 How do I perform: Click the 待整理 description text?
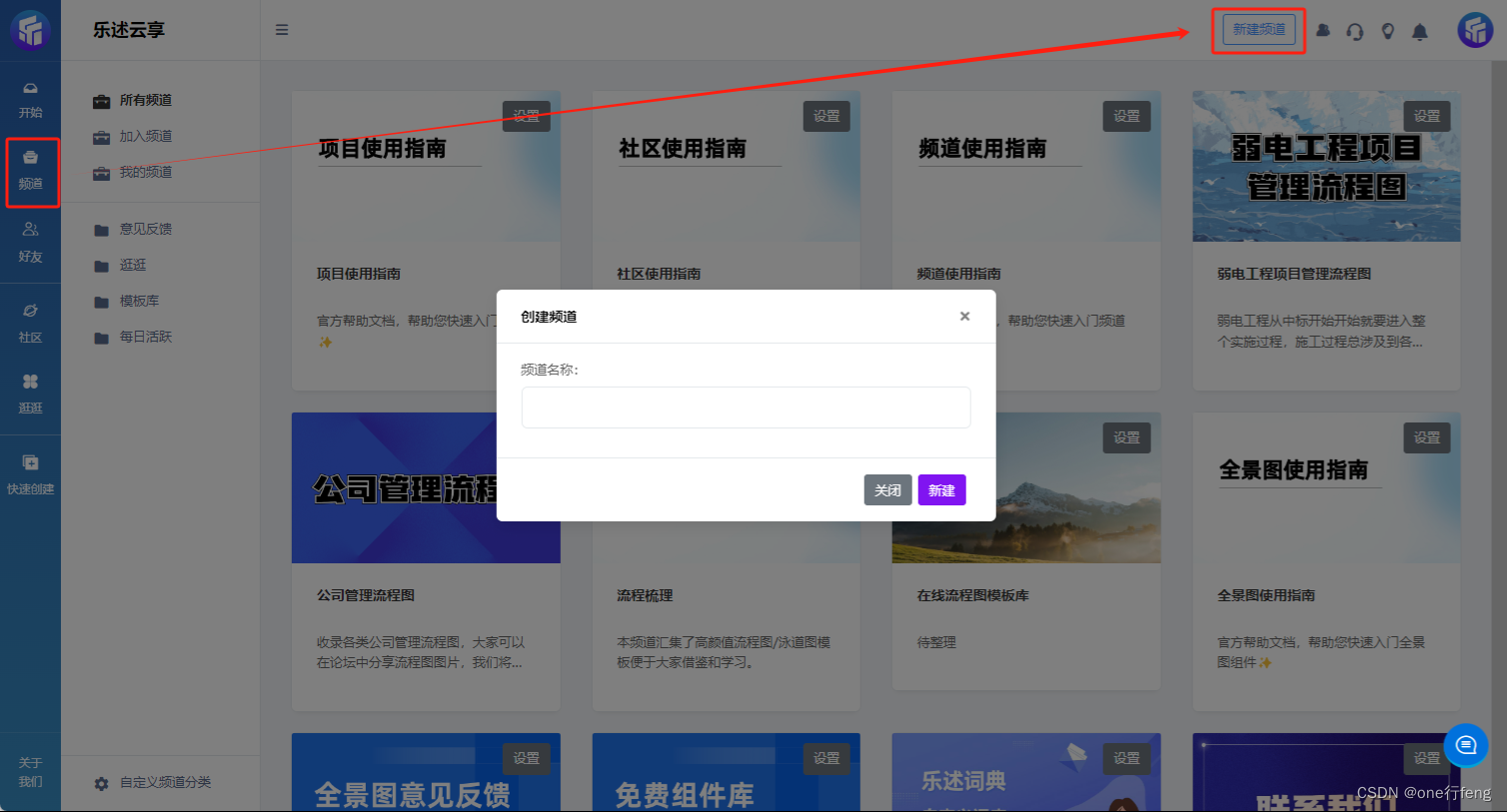point(936,642)
